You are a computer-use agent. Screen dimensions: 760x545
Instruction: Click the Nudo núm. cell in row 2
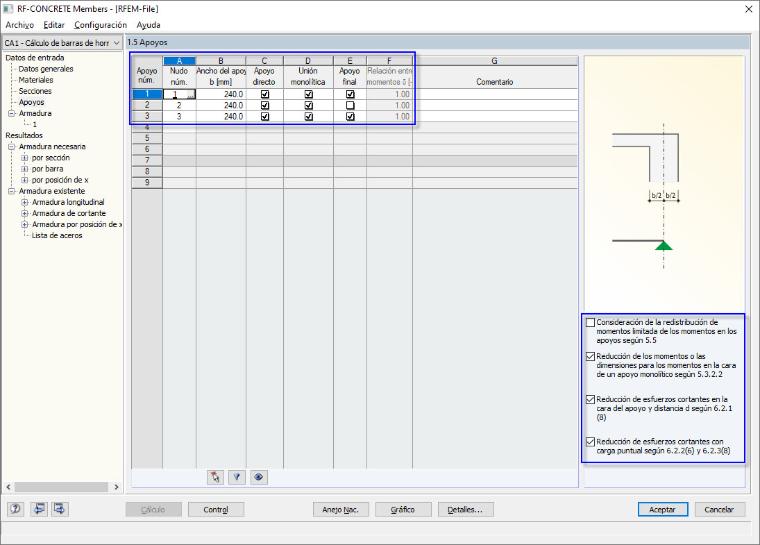[x=179, y=105]
